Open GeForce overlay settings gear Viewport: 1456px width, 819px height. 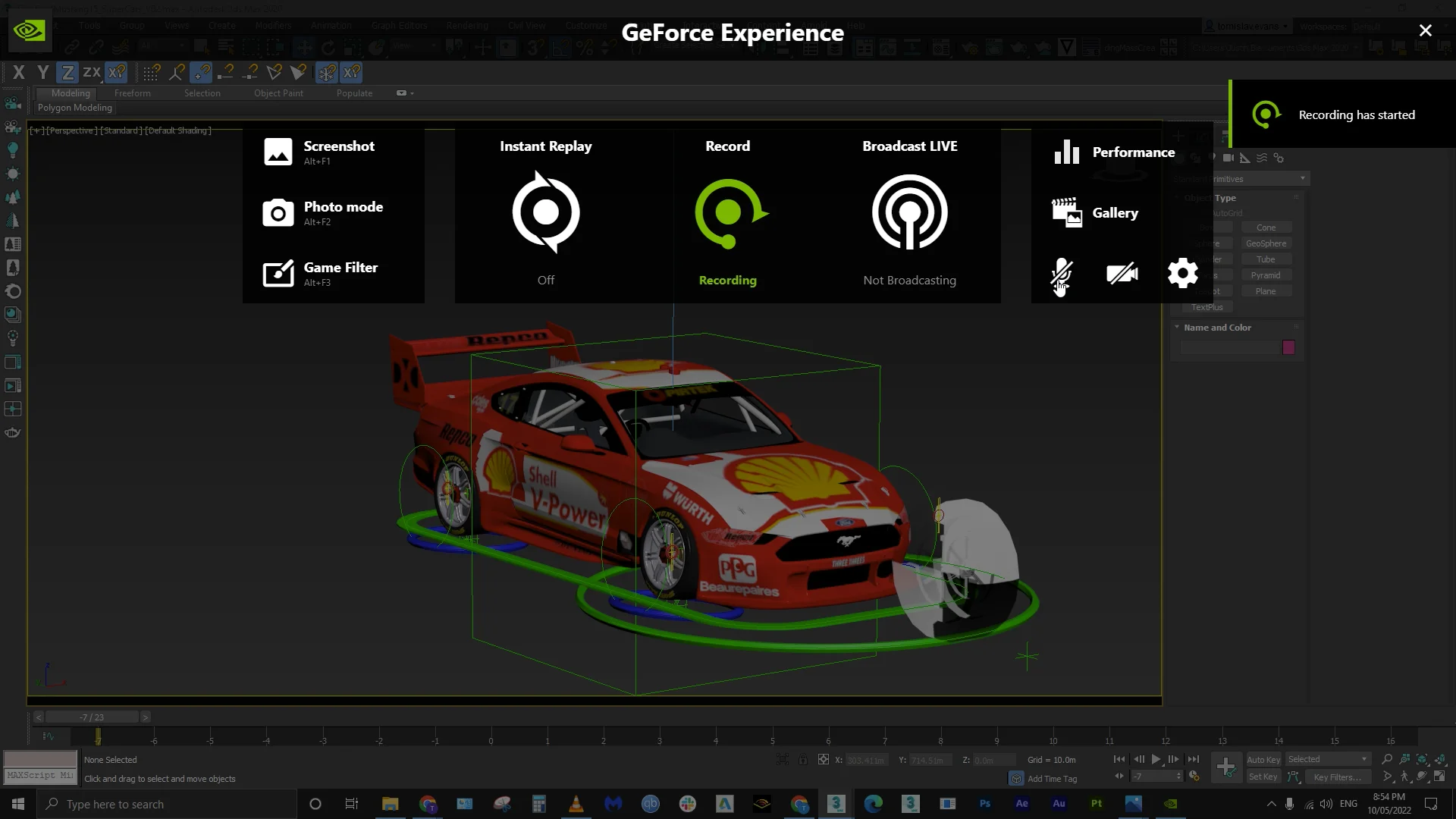click(1183, 273)
